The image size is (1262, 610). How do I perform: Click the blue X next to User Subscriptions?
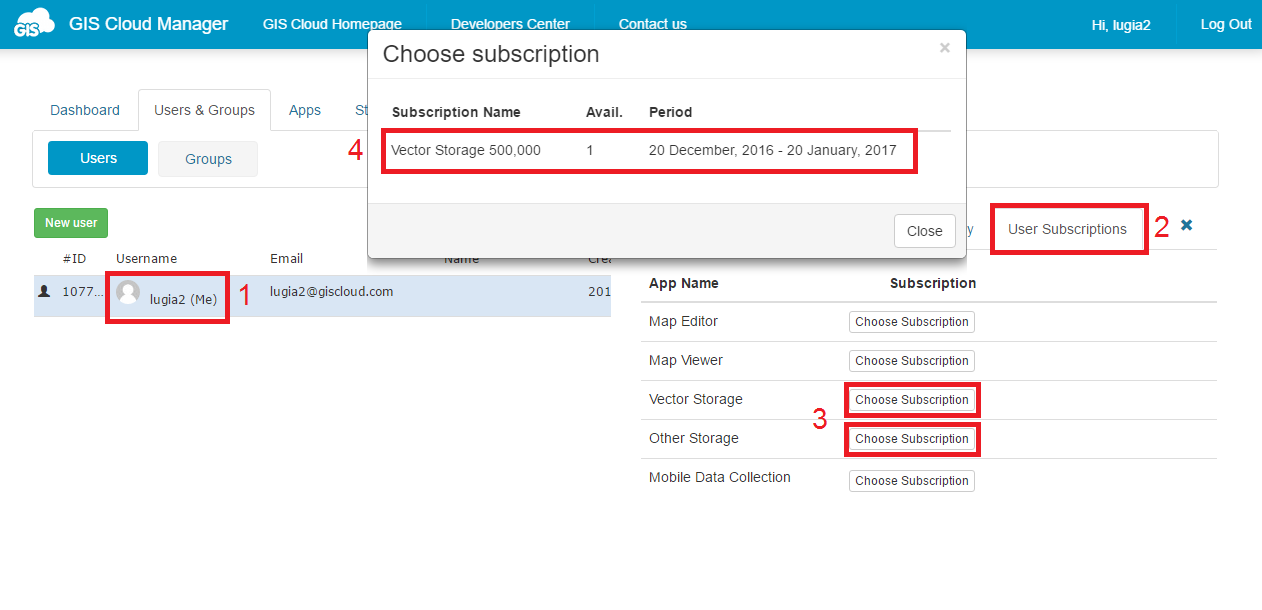[x=1186, y=226]
